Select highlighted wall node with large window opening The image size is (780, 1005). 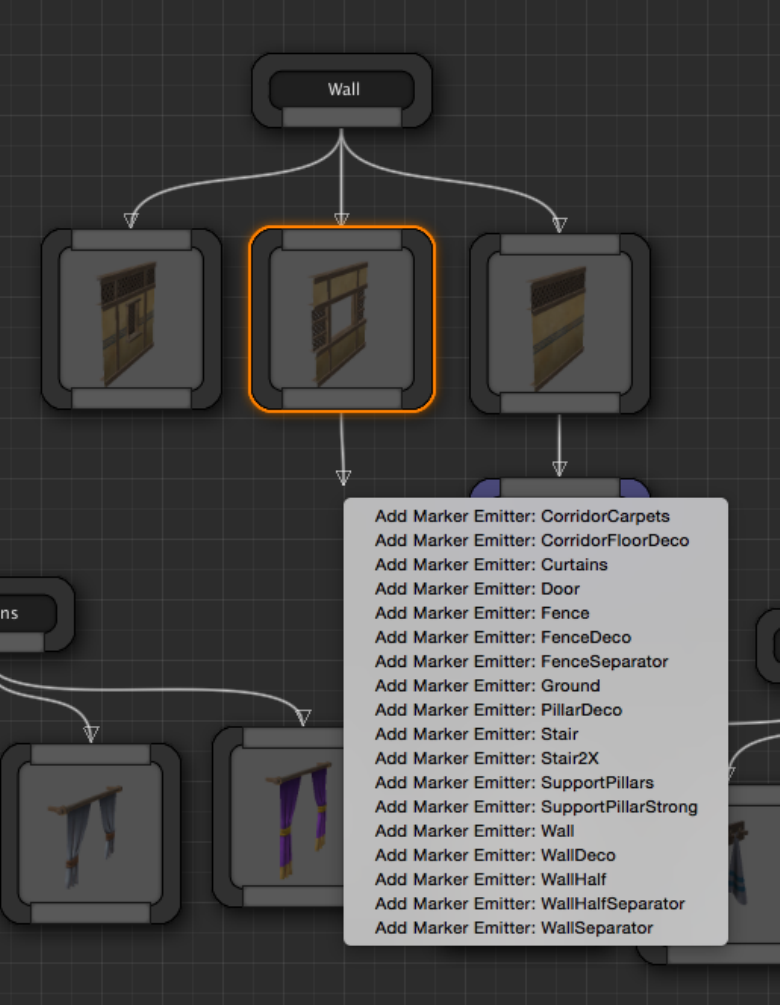click(342, 319)
